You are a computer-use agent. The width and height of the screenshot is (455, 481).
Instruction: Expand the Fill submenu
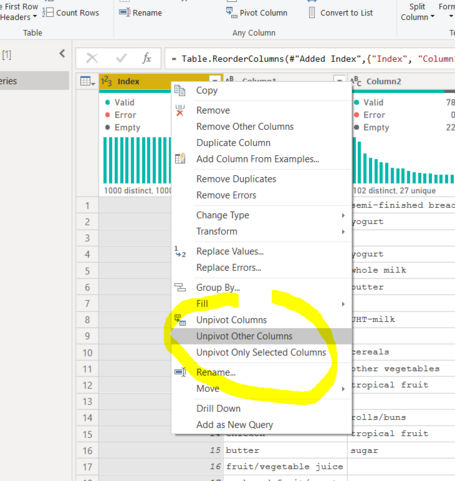pyautogui.click(x=343, y=304)
